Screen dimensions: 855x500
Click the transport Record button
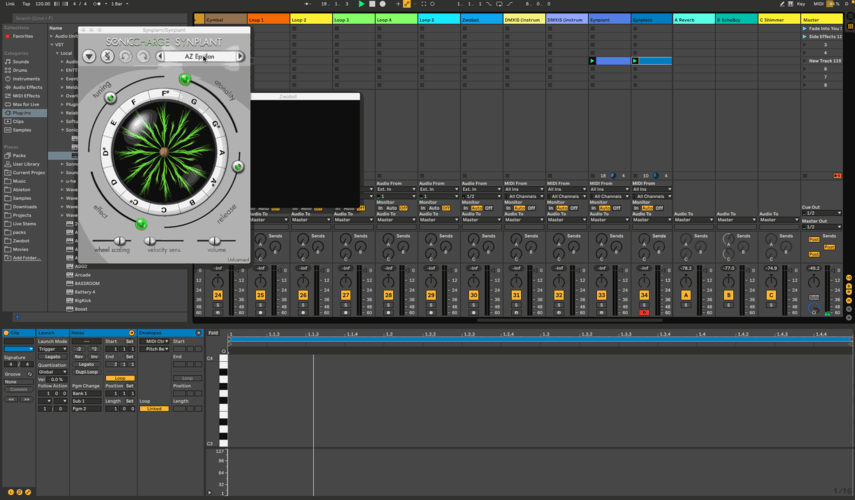[x=383, y=4]
